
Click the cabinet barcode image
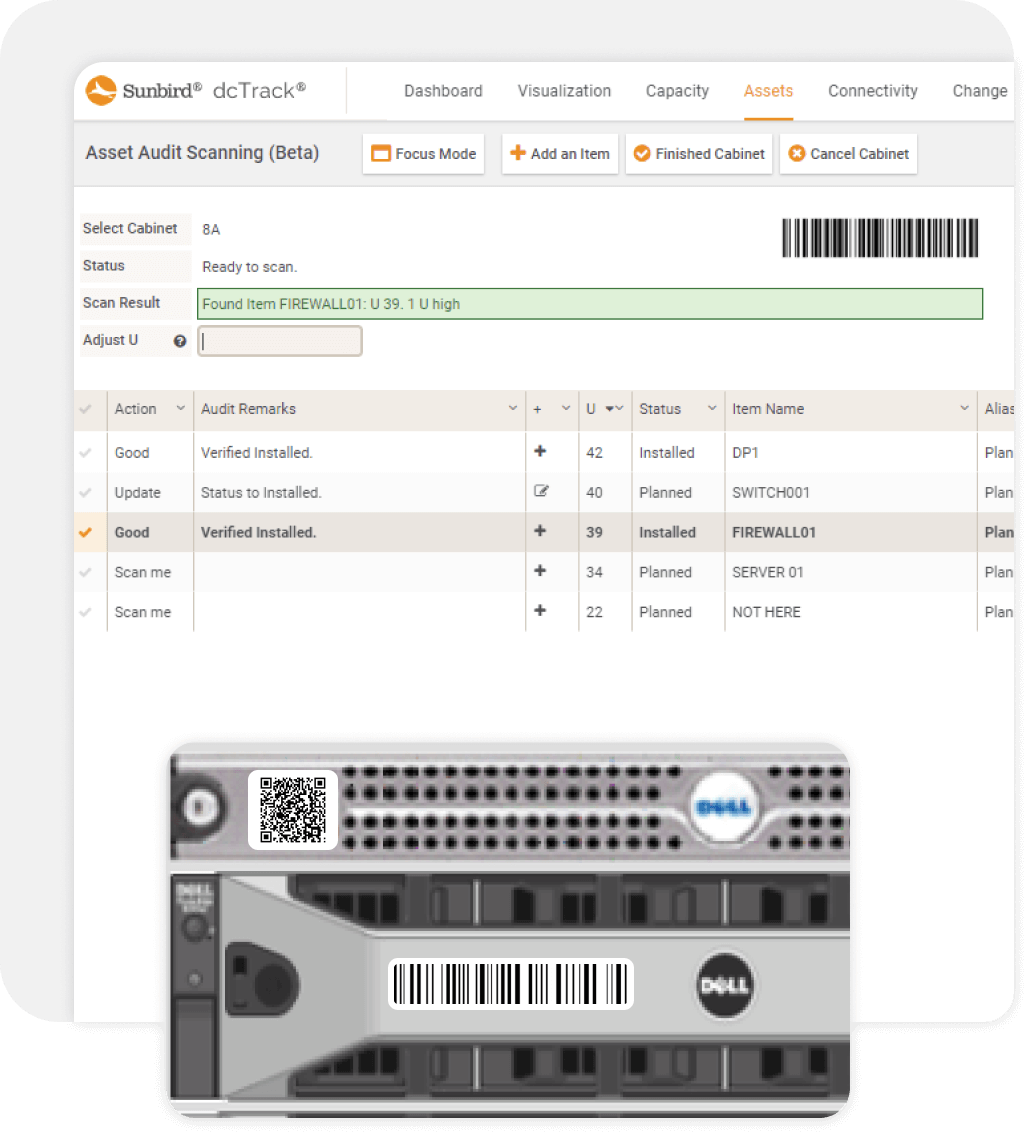pyautogui.click(x=880, y=238)
